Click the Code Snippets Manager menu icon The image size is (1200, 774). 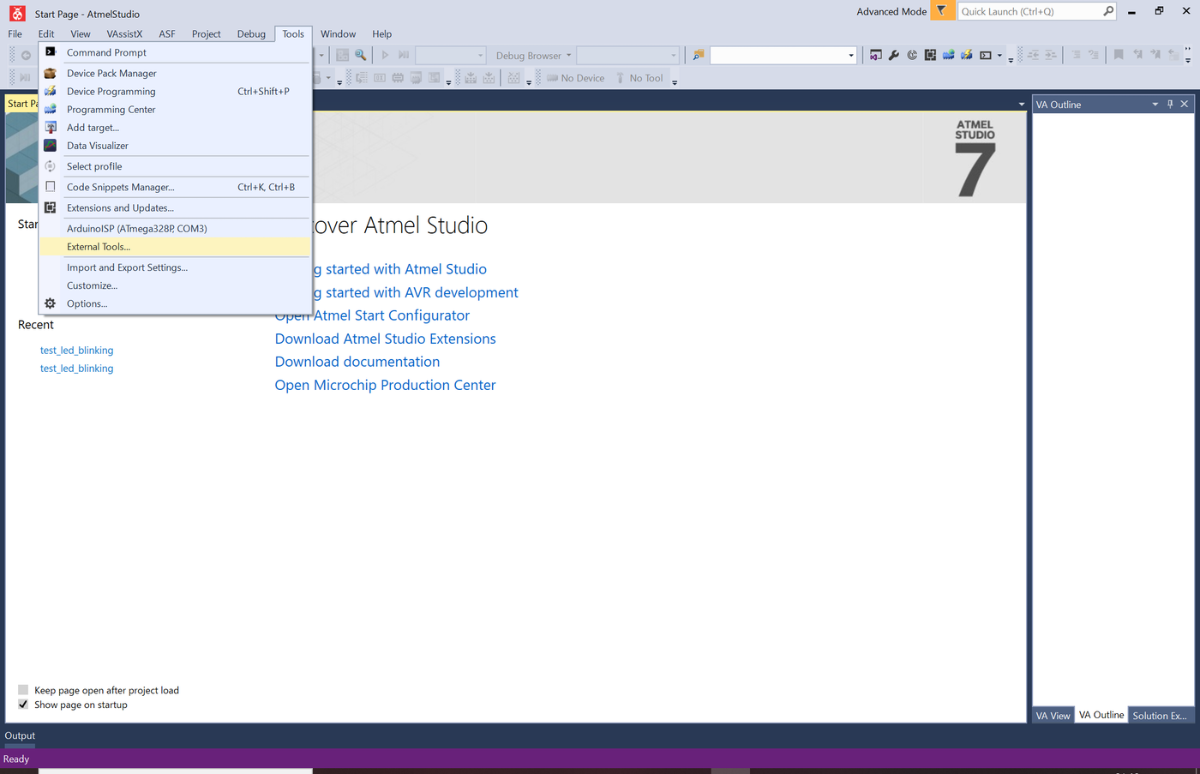pos(50,187)
